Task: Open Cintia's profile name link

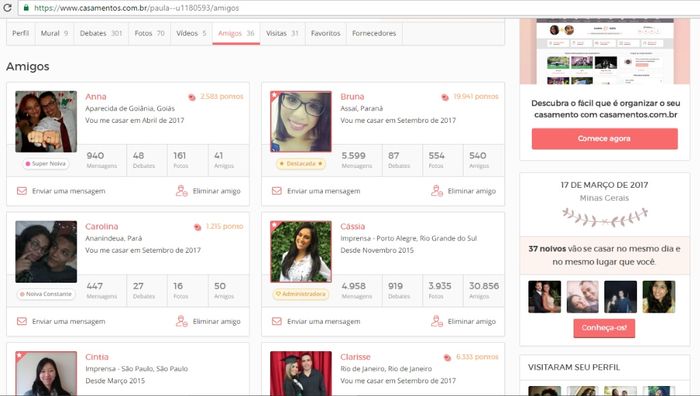Action: point(97,357)
